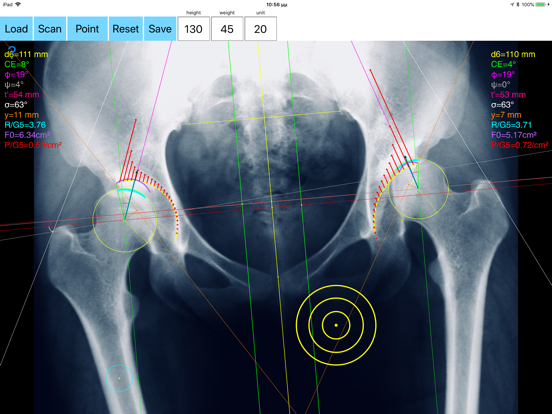Click the left P/G5=0.59/cm² value

point(33,145)
